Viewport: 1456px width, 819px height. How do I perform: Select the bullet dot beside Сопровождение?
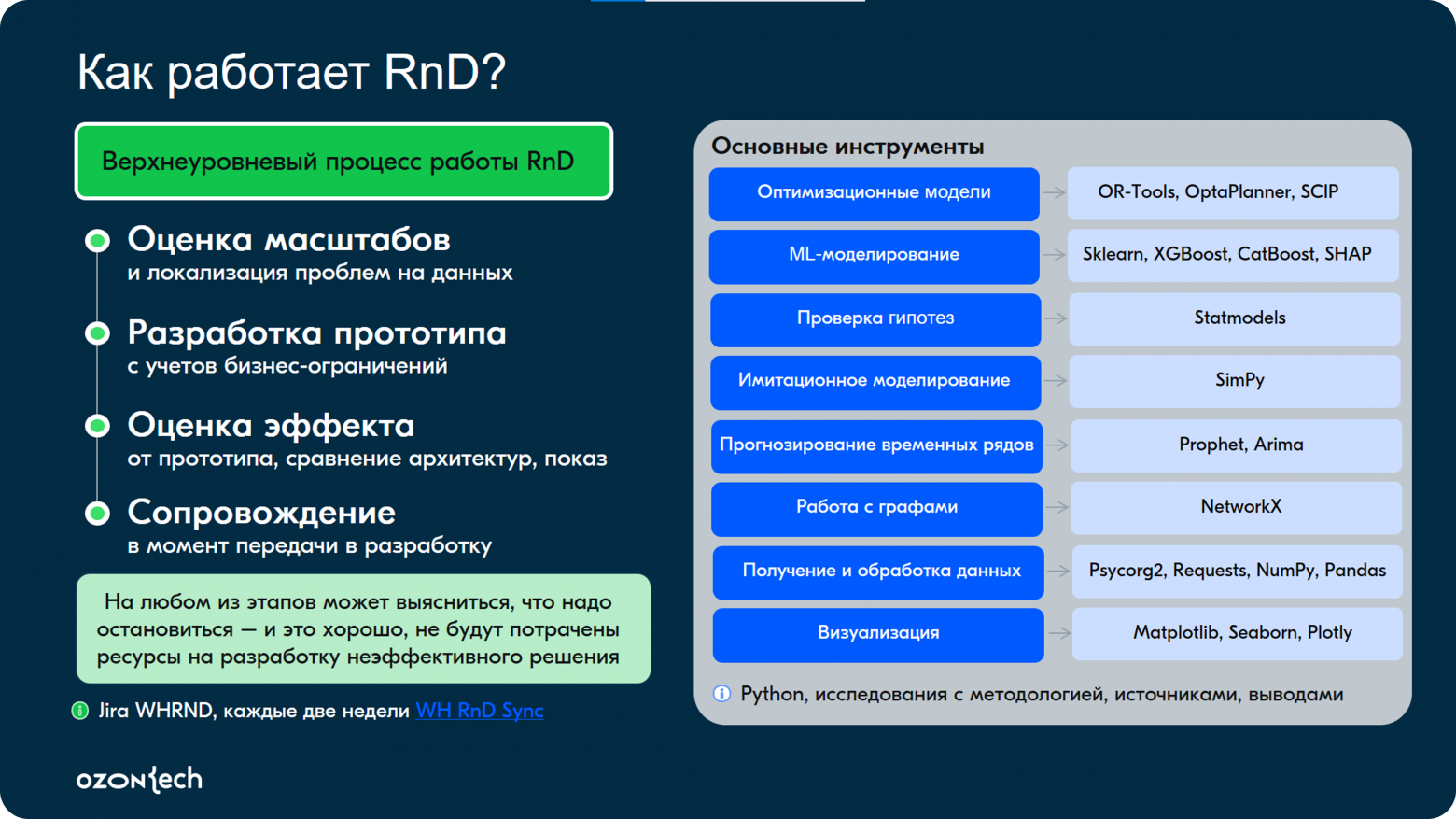coord(97,513)
